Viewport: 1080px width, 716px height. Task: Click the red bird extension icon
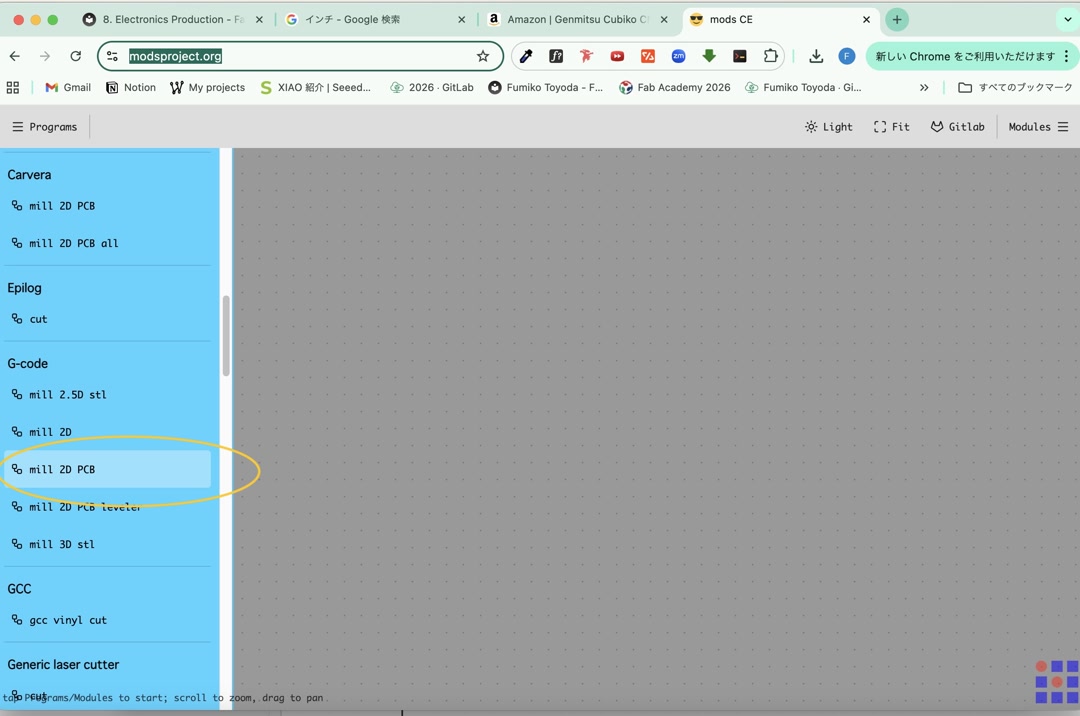(586, 56)
